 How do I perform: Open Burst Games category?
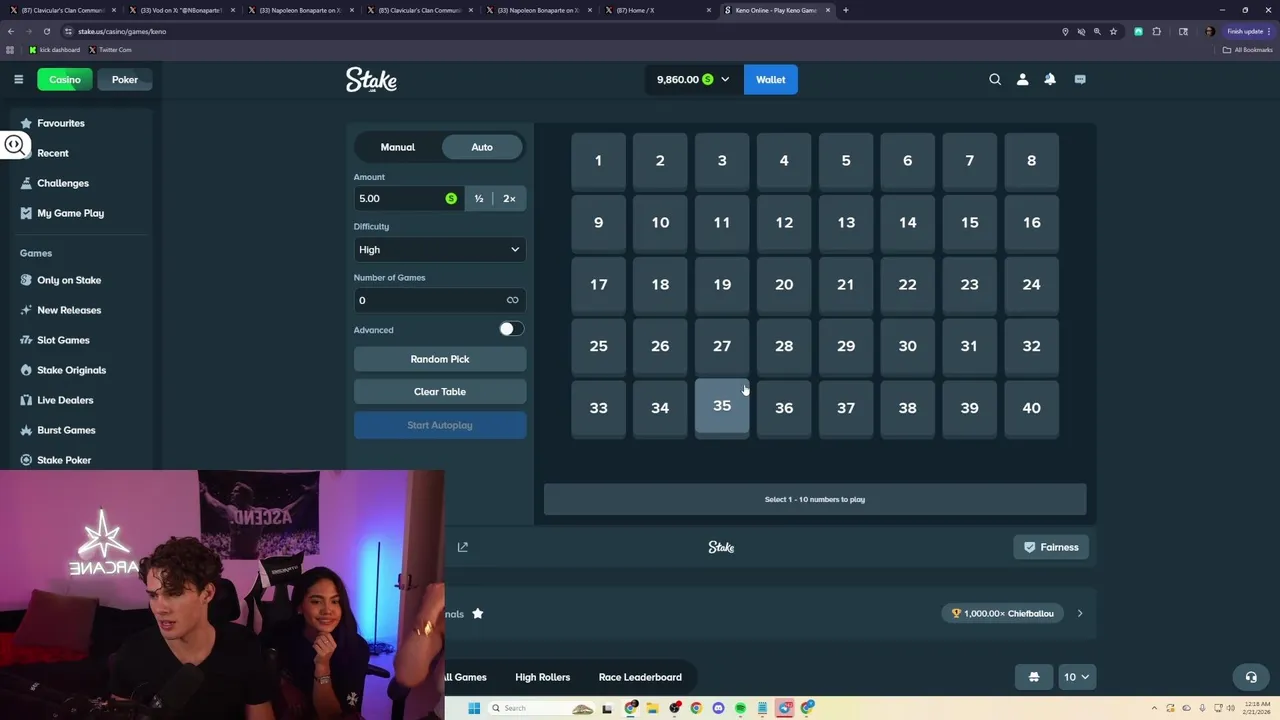pyautogui.click(x=80, y=430)
